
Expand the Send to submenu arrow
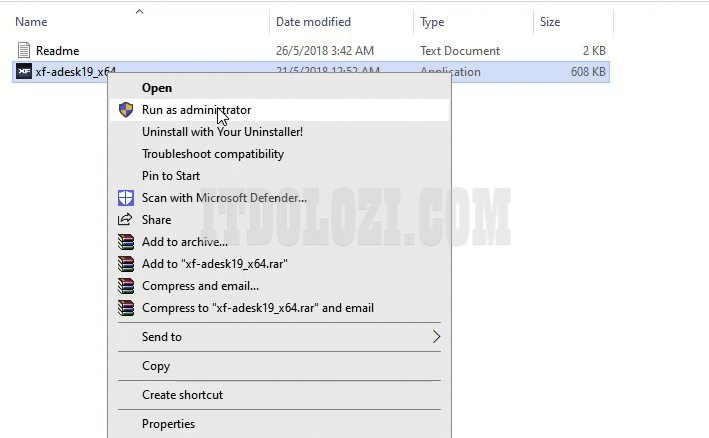click(x=436, y=337)
